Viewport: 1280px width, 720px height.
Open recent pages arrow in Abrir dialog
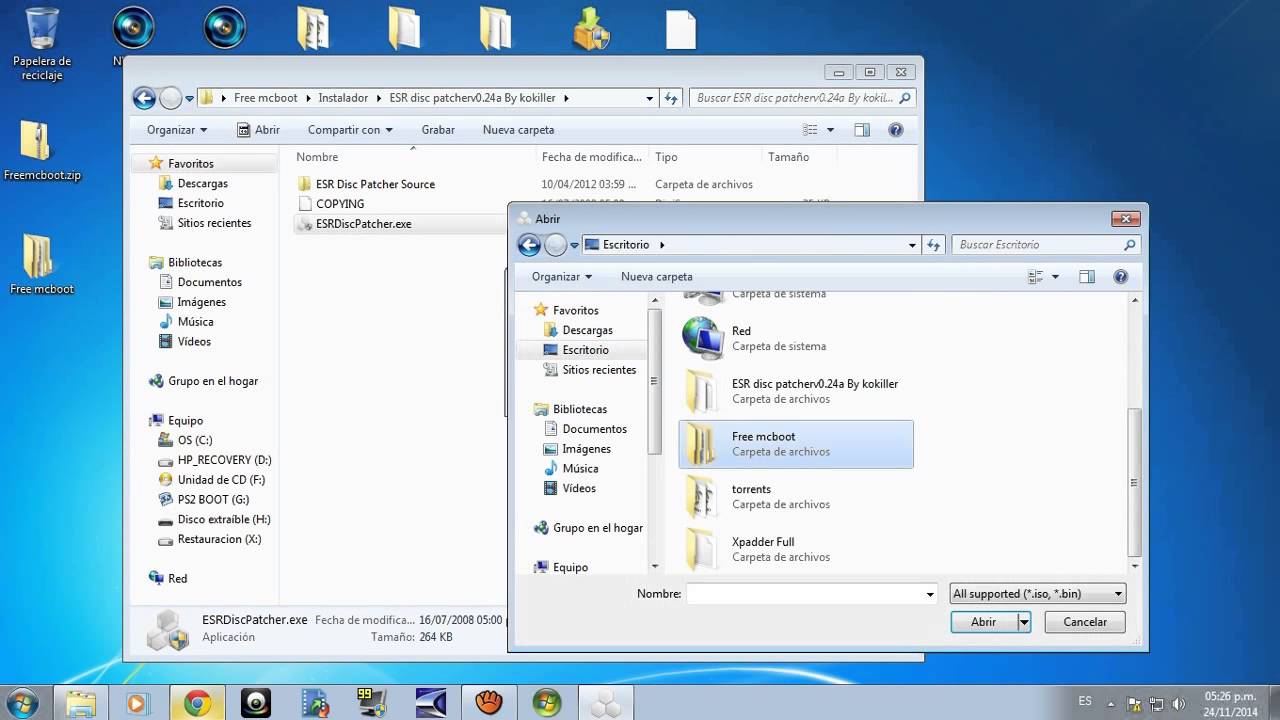[x=575, y=245]
